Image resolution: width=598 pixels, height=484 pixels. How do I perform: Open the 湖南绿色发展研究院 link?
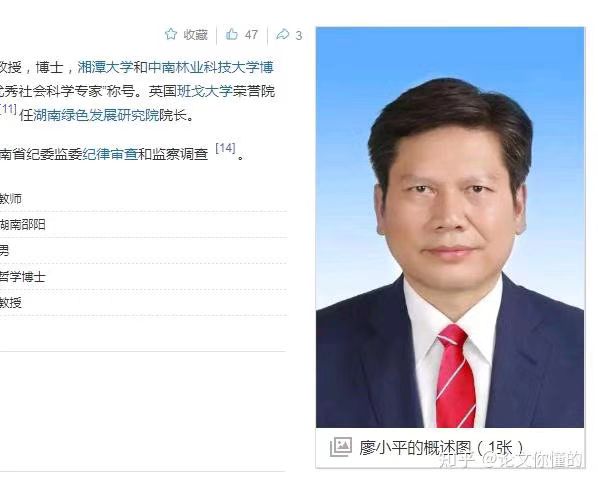pyautogui.click(x=96, y=115)
